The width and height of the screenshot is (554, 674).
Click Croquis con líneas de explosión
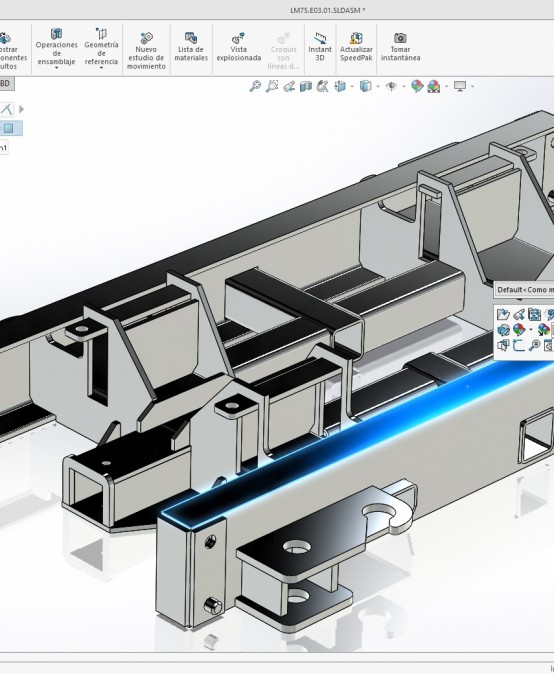[283, 50]
